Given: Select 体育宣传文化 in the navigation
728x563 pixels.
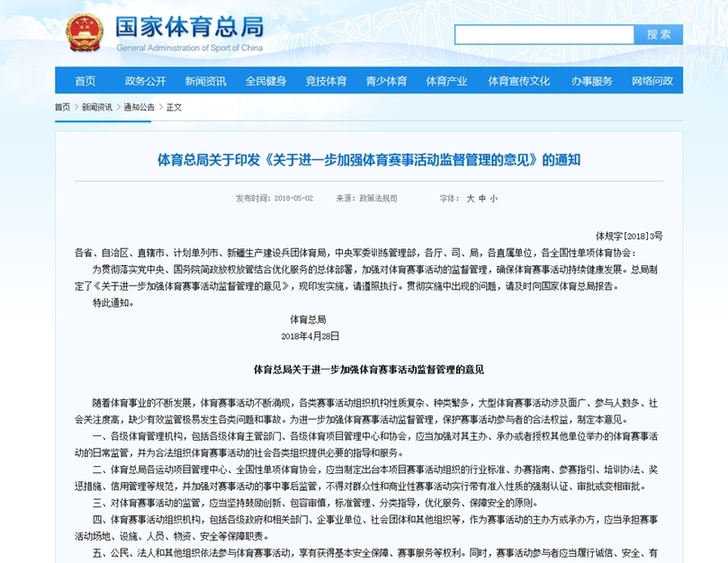Looking at the screenshot, I should pos(516,81).
